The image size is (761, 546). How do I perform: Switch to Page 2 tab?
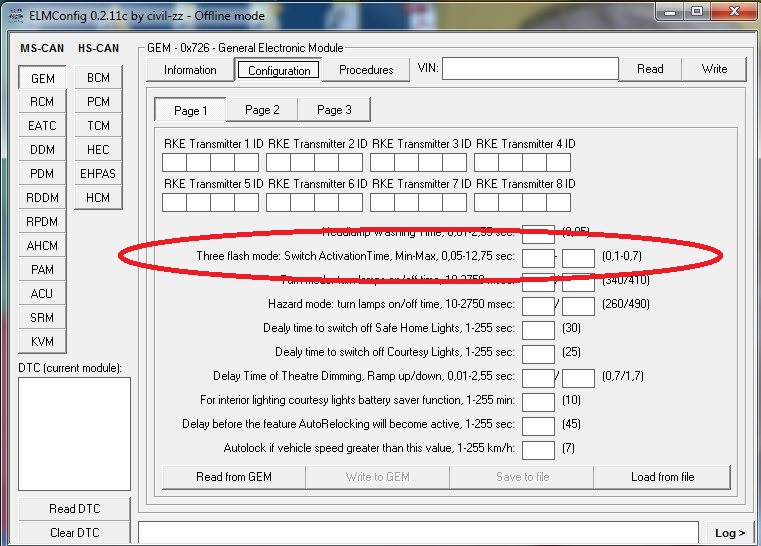click(262, 110)
